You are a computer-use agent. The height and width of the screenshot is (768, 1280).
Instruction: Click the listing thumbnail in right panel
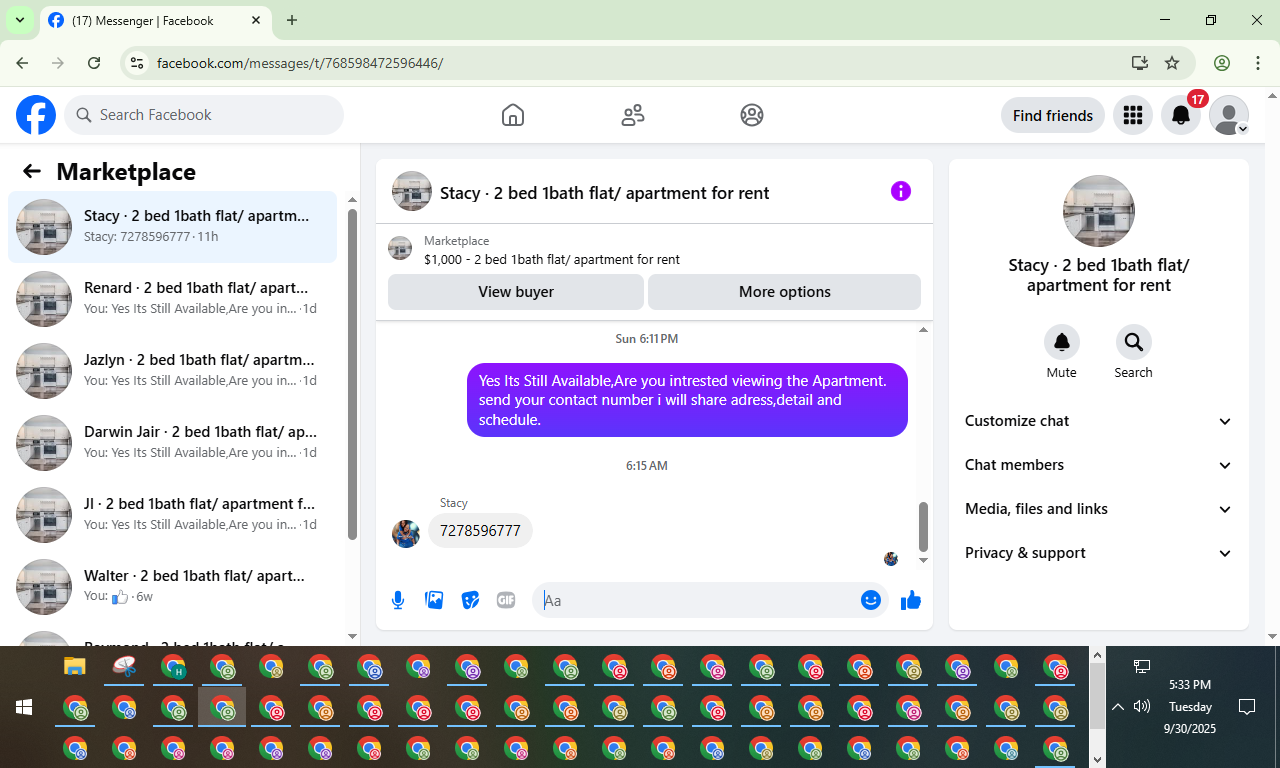(1099, 211)
